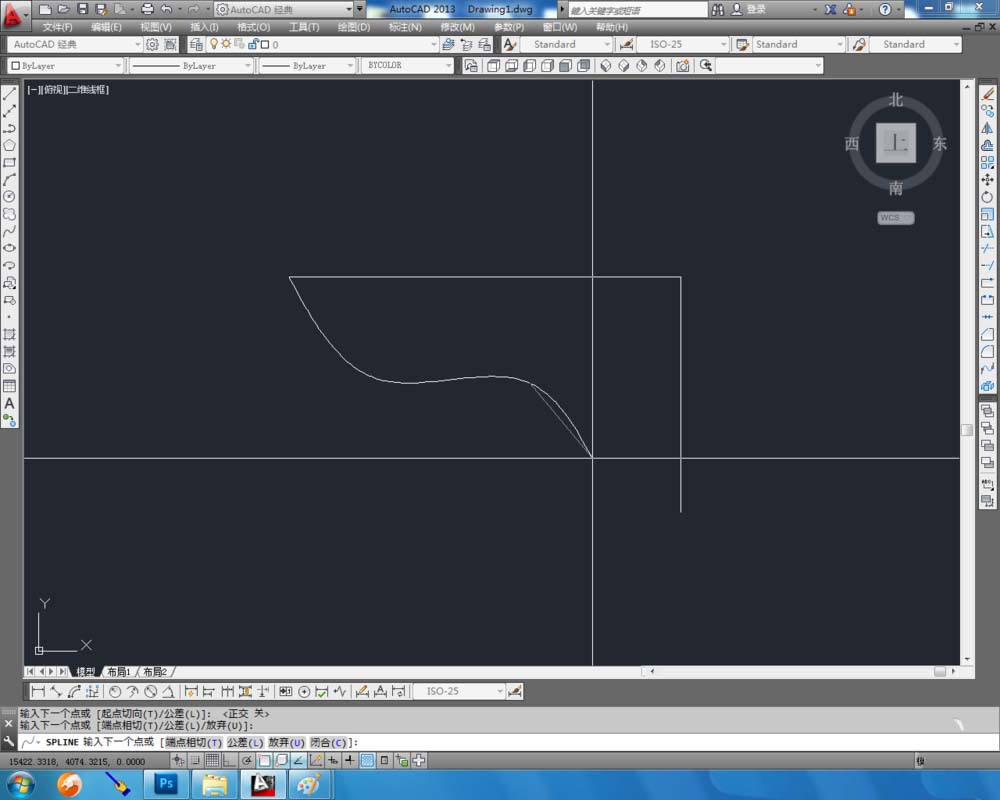Toggle Object Snap in the status bar
1000x800 pixels.
264,760
